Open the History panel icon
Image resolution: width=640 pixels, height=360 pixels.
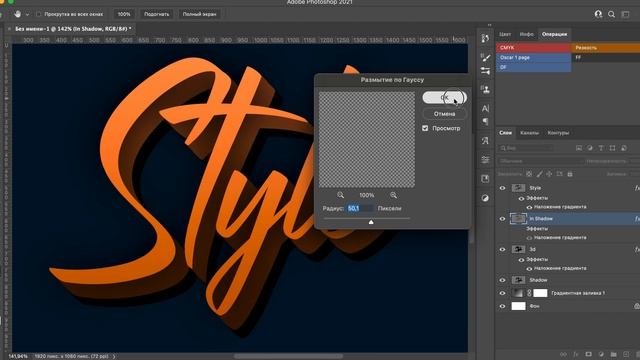pyautogui.click(x=485, y=38)
